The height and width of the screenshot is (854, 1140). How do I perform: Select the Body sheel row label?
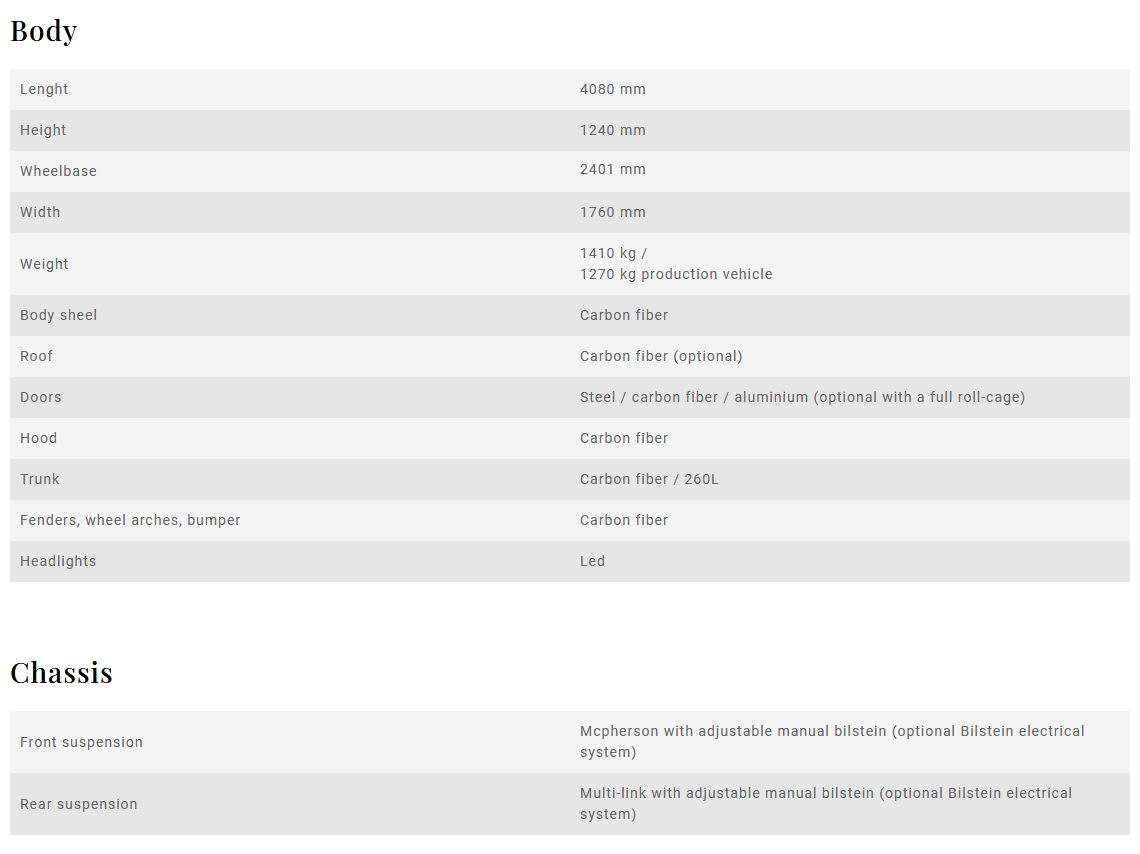[58, 315]
